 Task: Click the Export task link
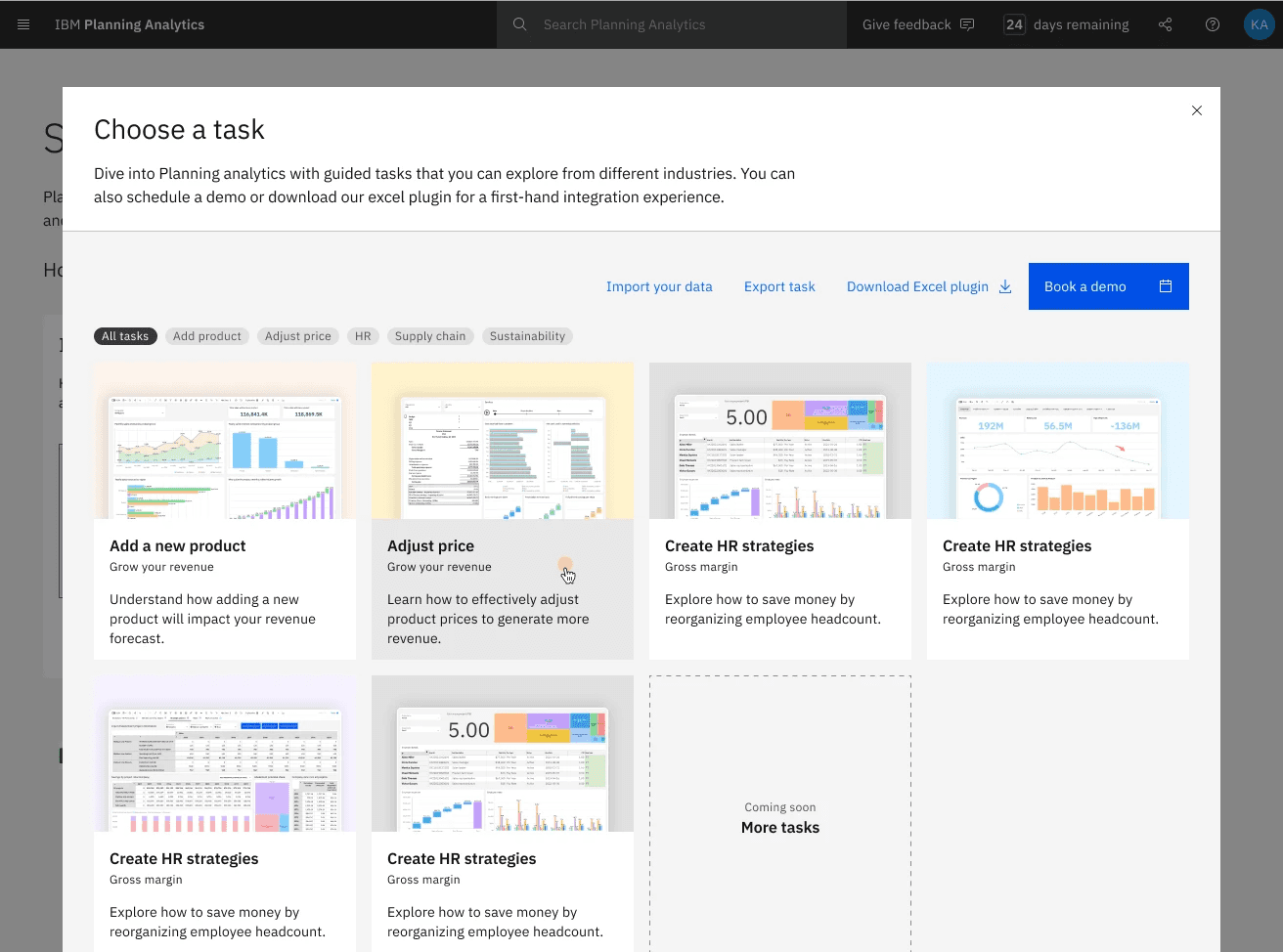coord(779,286)
